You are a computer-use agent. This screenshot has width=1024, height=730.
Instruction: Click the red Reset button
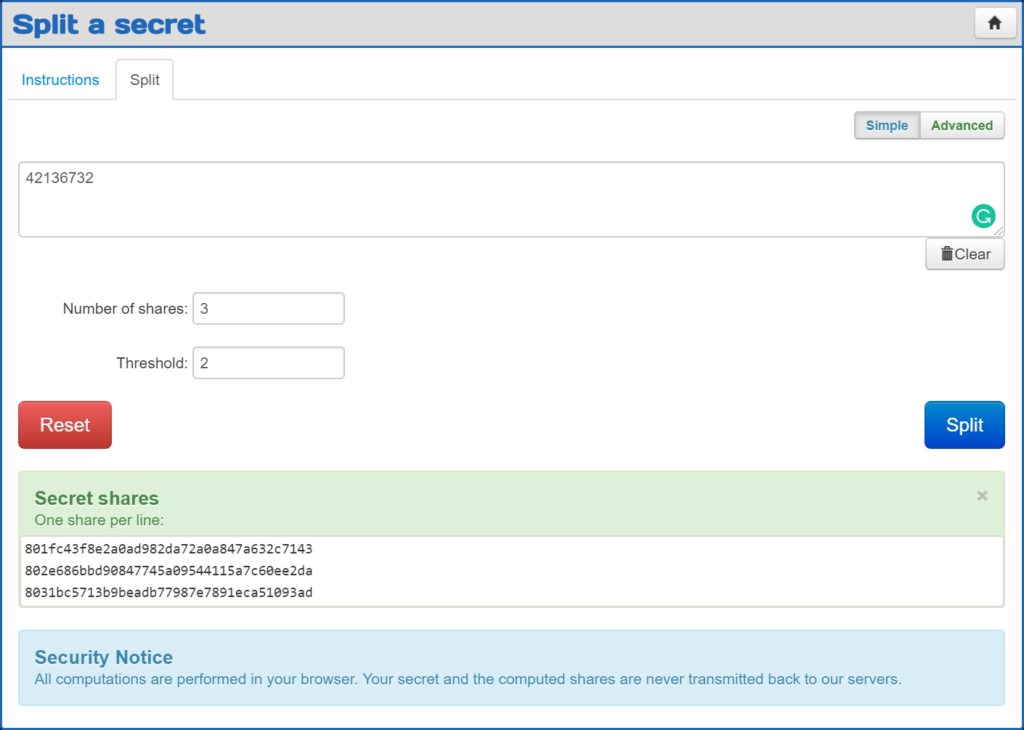pos(65,425)
